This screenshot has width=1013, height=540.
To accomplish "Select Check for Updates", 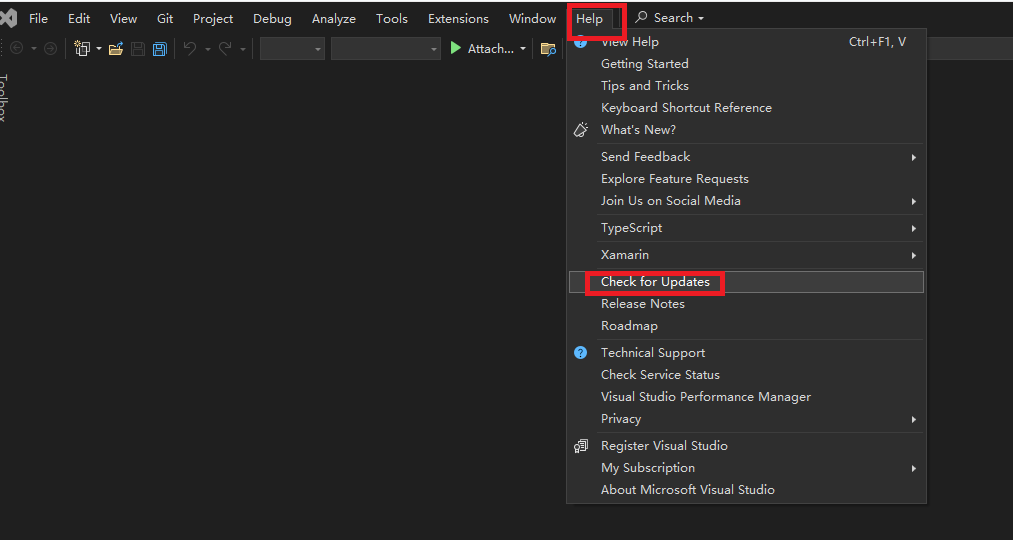I will click(746, 282).
